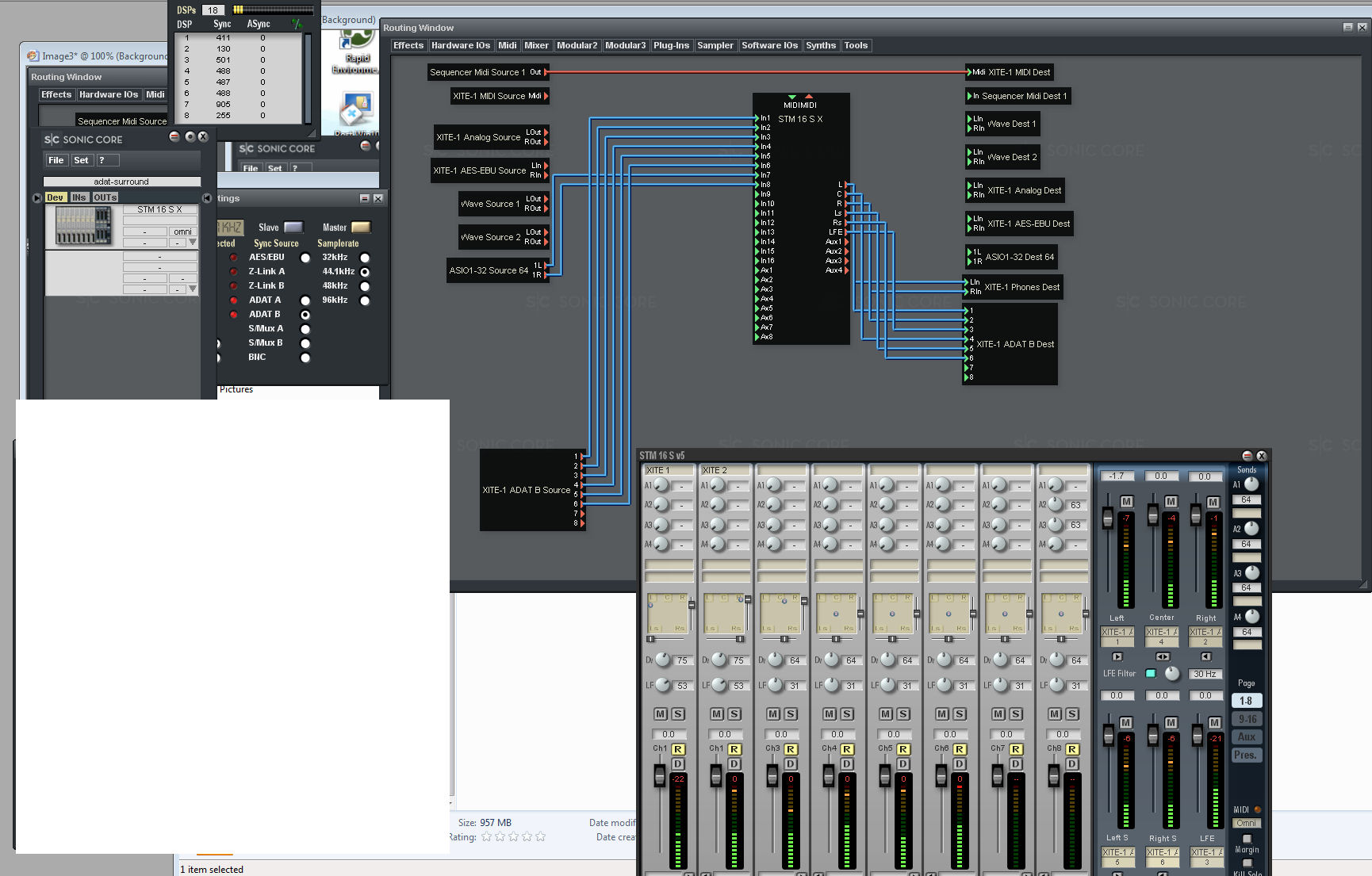Expand dropdown arrow on STM 16 S X device slot
Viewport: 1372px width, 876px height.
pos(192,242)
